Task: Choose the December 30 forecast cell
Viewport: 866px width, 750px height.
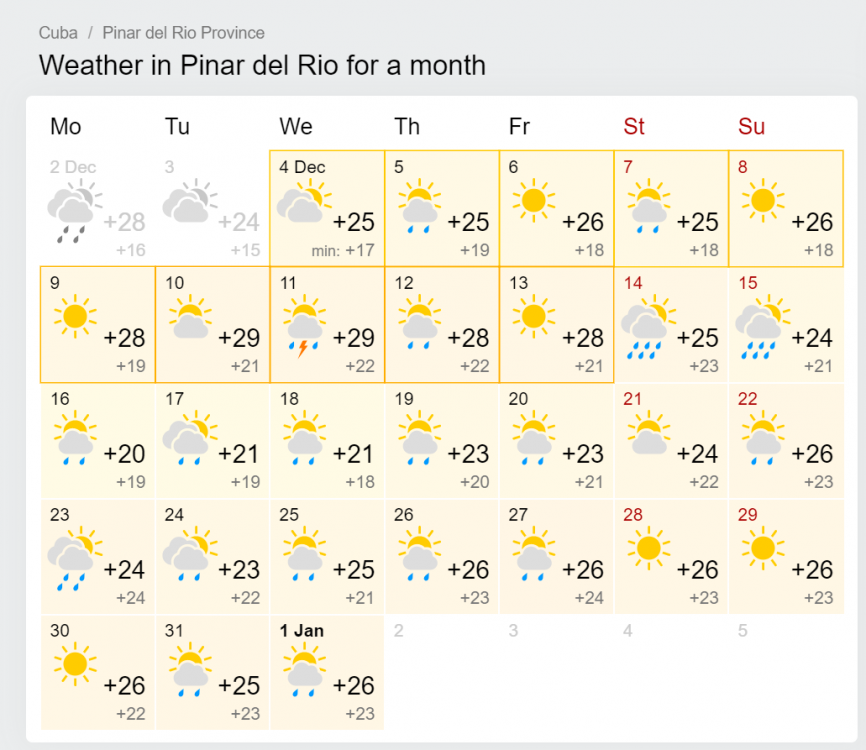Action: tap(98, 673)
